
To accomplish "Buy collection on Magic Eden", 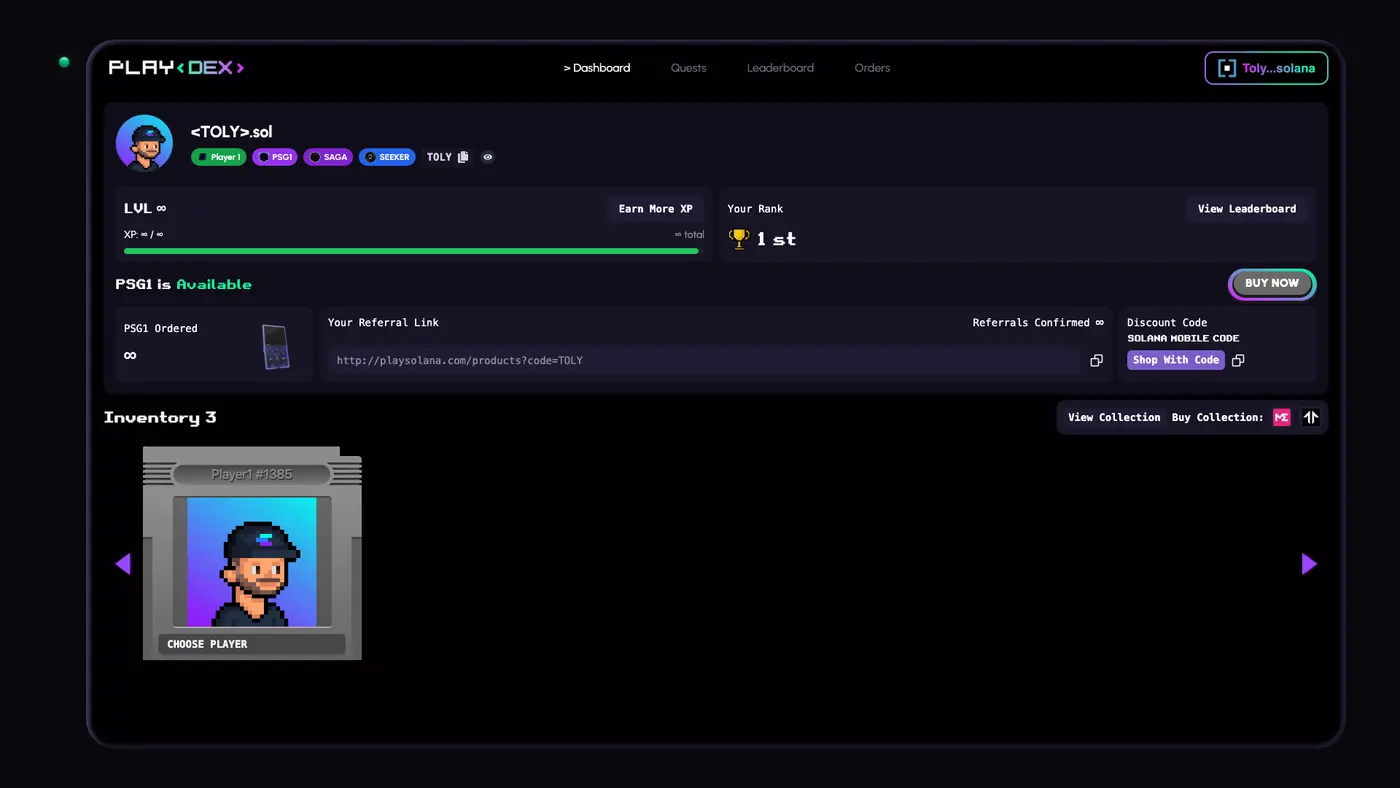I will [x=1282, y=417].
